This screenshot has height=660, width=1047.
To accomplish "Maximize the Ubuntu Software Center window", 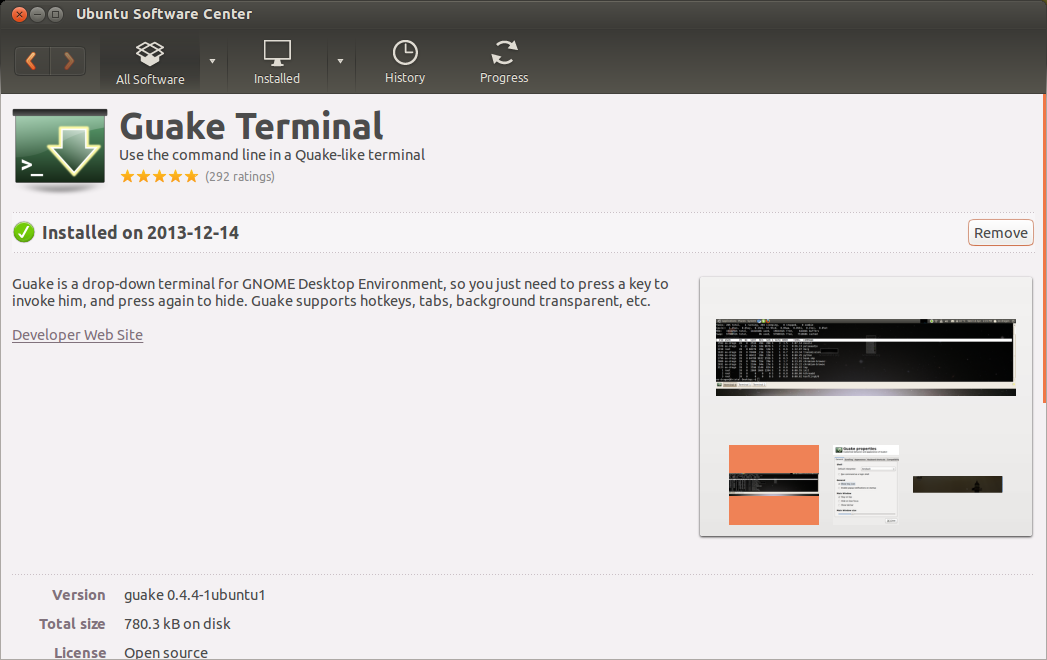I will pyautogui.click(x=55, y=13).
